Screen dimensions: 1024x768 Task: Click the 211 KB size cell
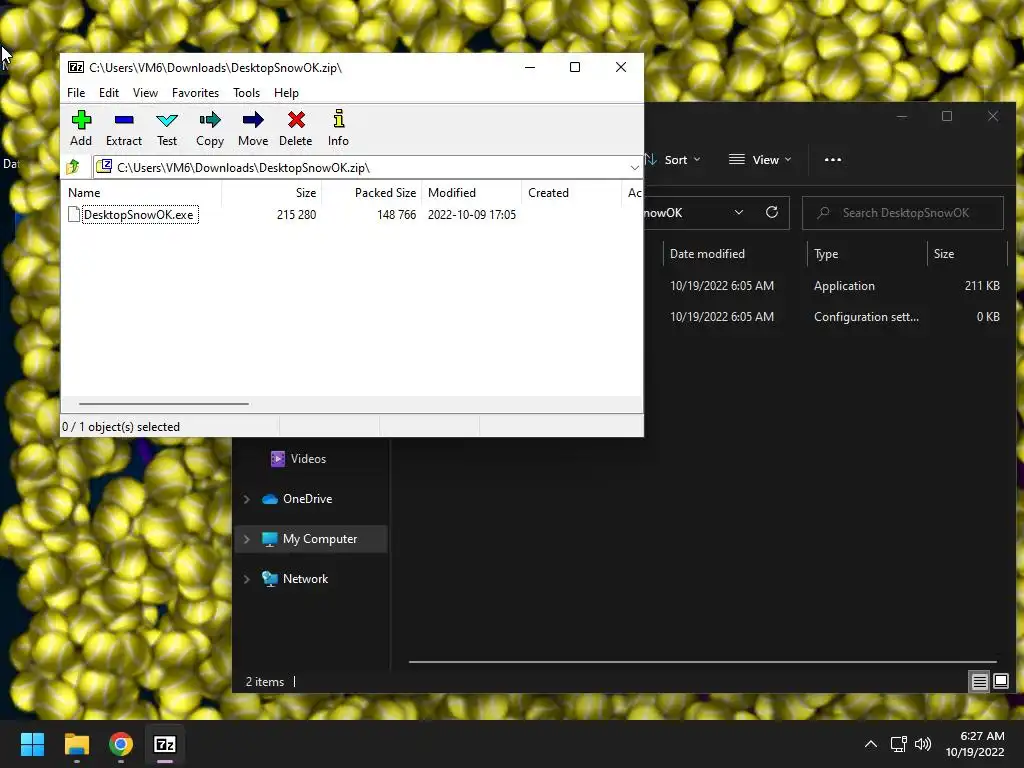(982, 285)
